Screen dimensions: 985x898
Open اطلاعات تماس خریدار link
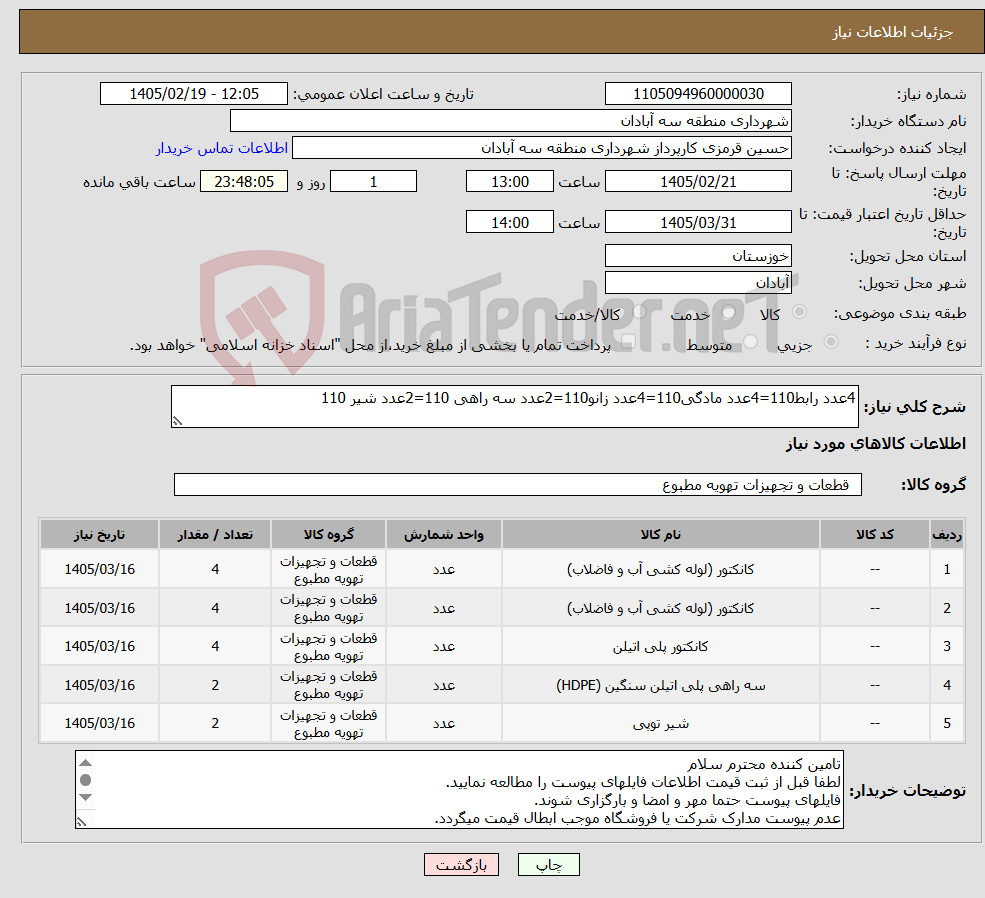pos(222,148)
